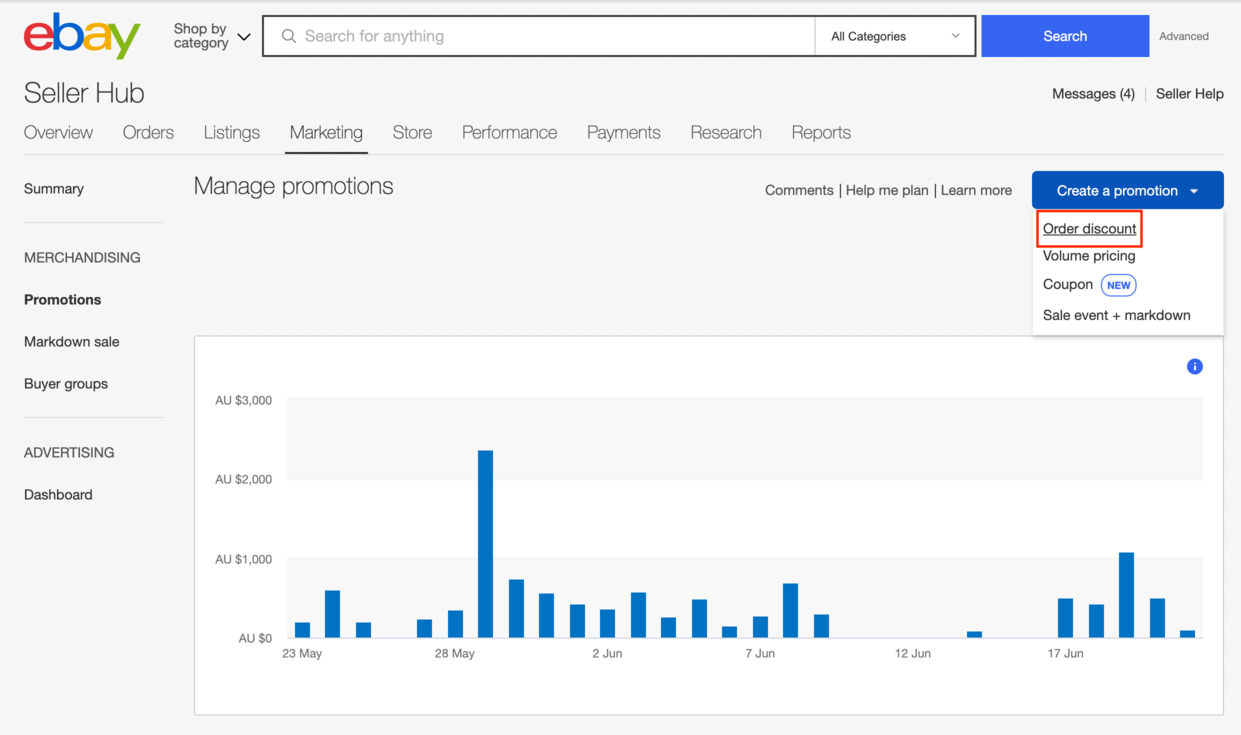Click the blue Search button

pos(1065,36)
